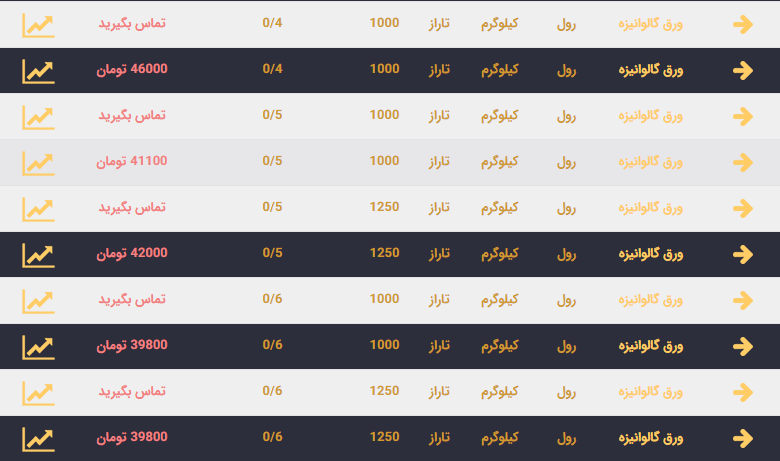Screen dimensions: 780x461
Task: Click the arrow icon in the 42000 تومان row
Action: pyautogui.click(x=742, y=255)
